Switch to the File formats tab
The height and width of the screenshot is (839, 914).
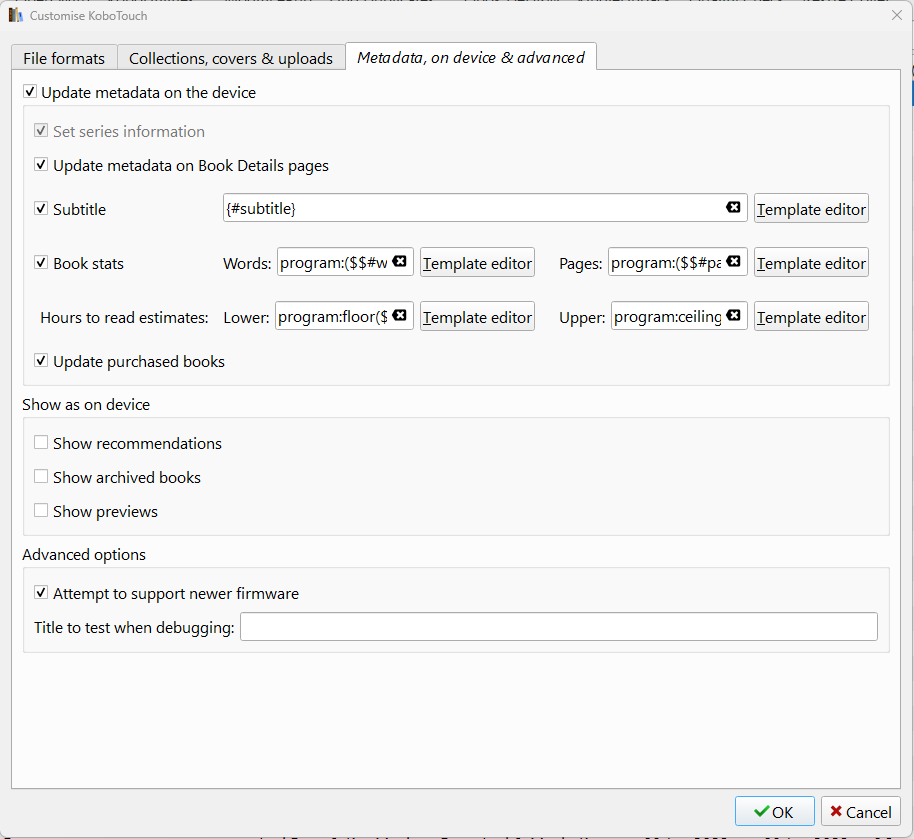64,58
